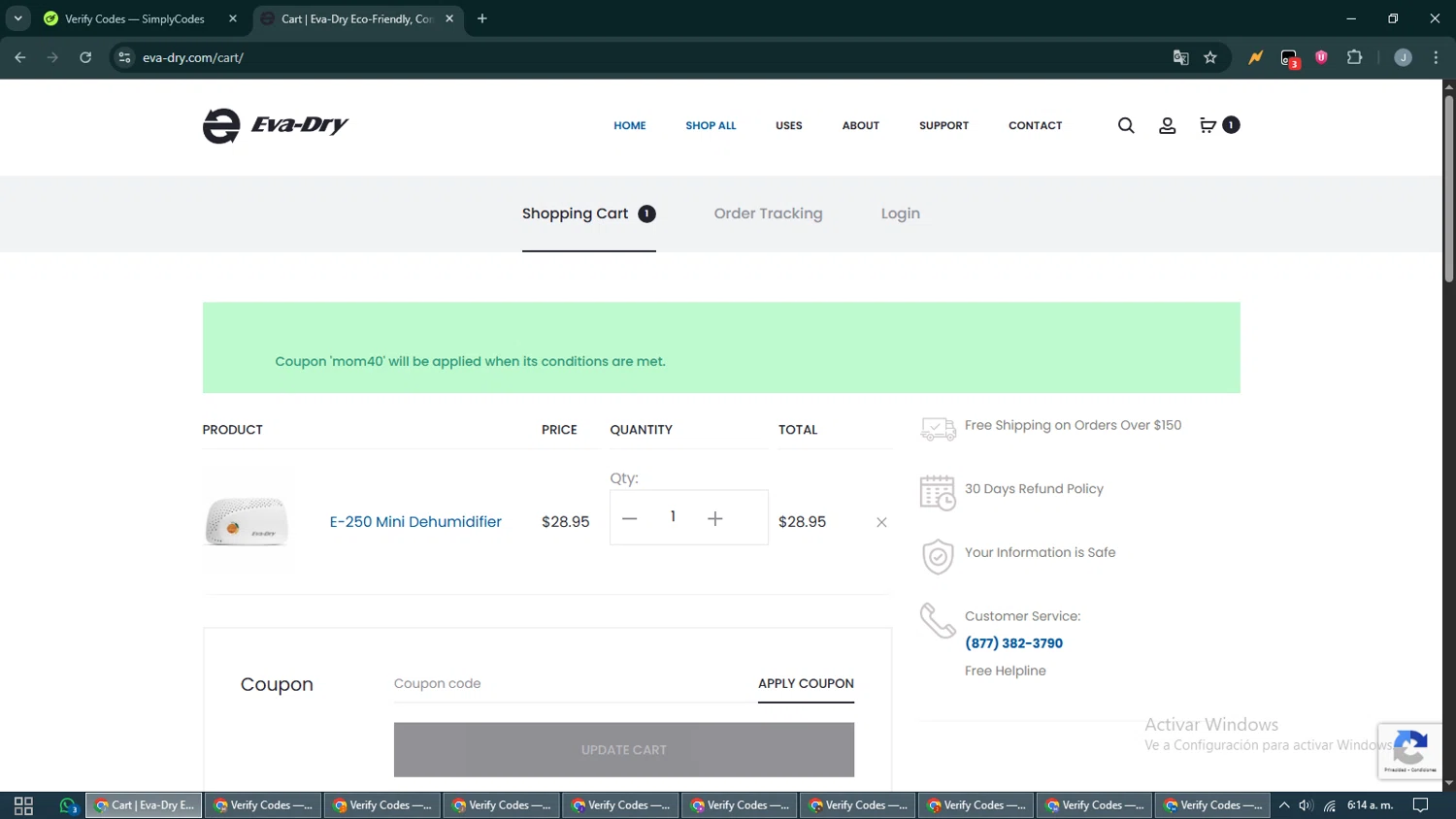Close the Cart | Eva-Dry tab
The image size is (1456, 819).
[x=449, y=18]
